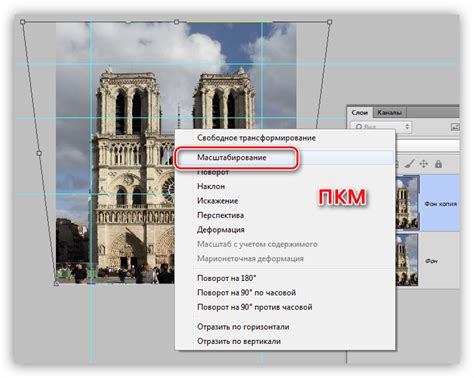This screenshot has height=378, width=474.
Task: Click the bottom-left transform corner handle
Action: (x=56, y=283)
